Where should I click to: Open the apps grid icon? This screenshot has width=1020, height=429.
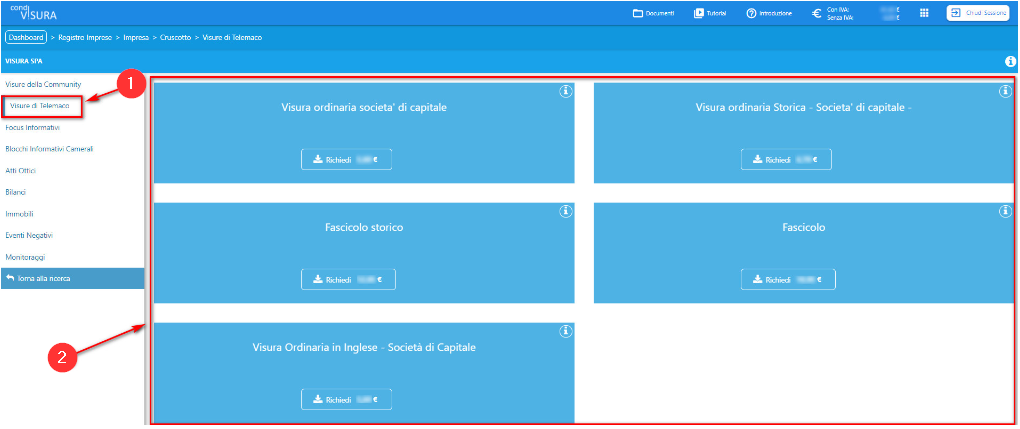(x=923, y=13)
